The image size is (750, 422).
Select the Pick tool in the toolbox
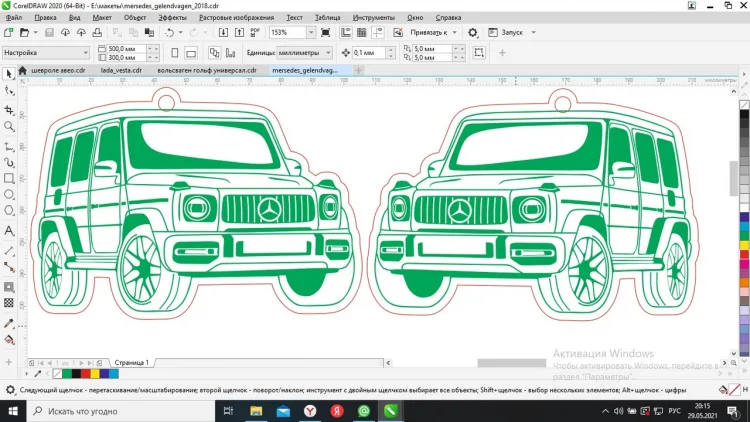click(9, 74)
